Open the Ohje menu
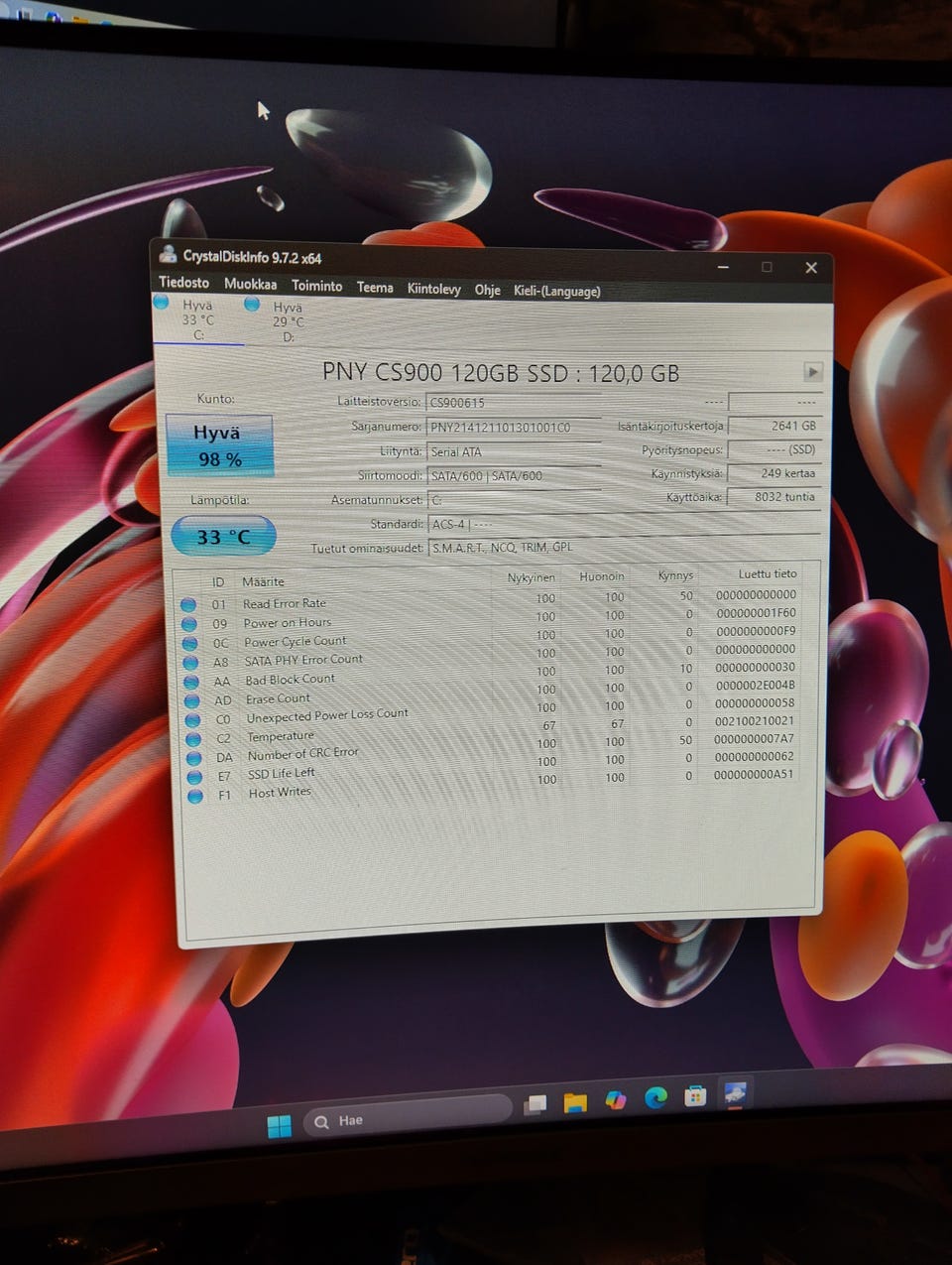The image size is (952, 1265). 487,290
